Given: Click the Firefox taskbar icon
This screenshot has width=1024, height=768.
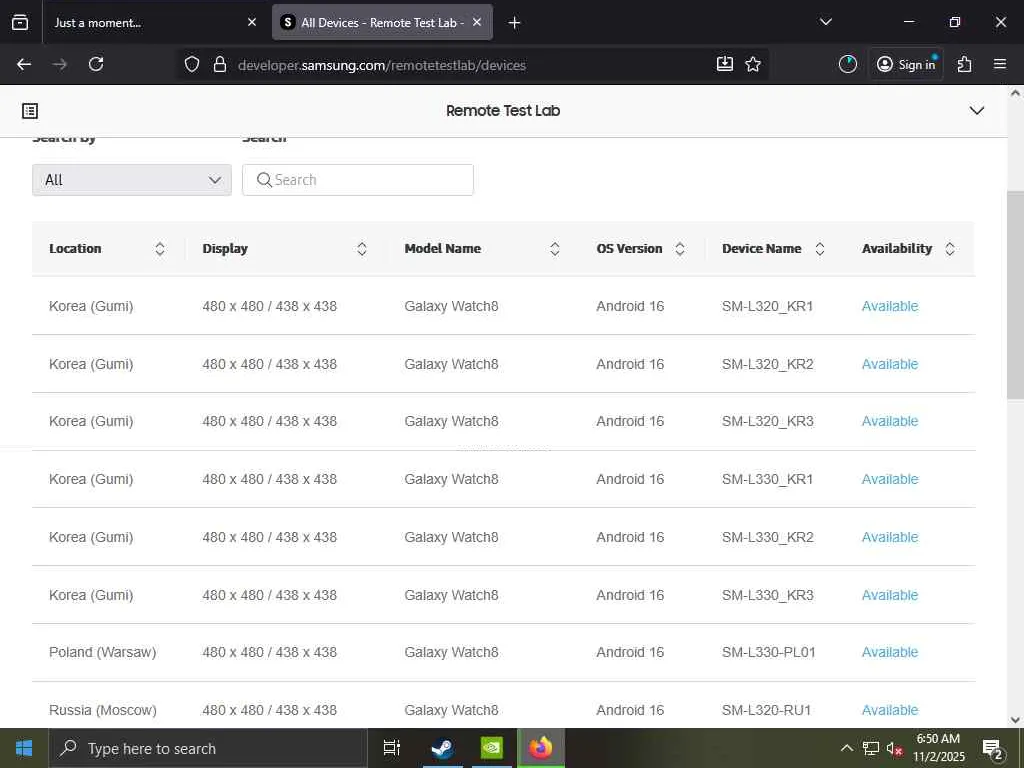Looking at the screenshot, I should (541, 748).
